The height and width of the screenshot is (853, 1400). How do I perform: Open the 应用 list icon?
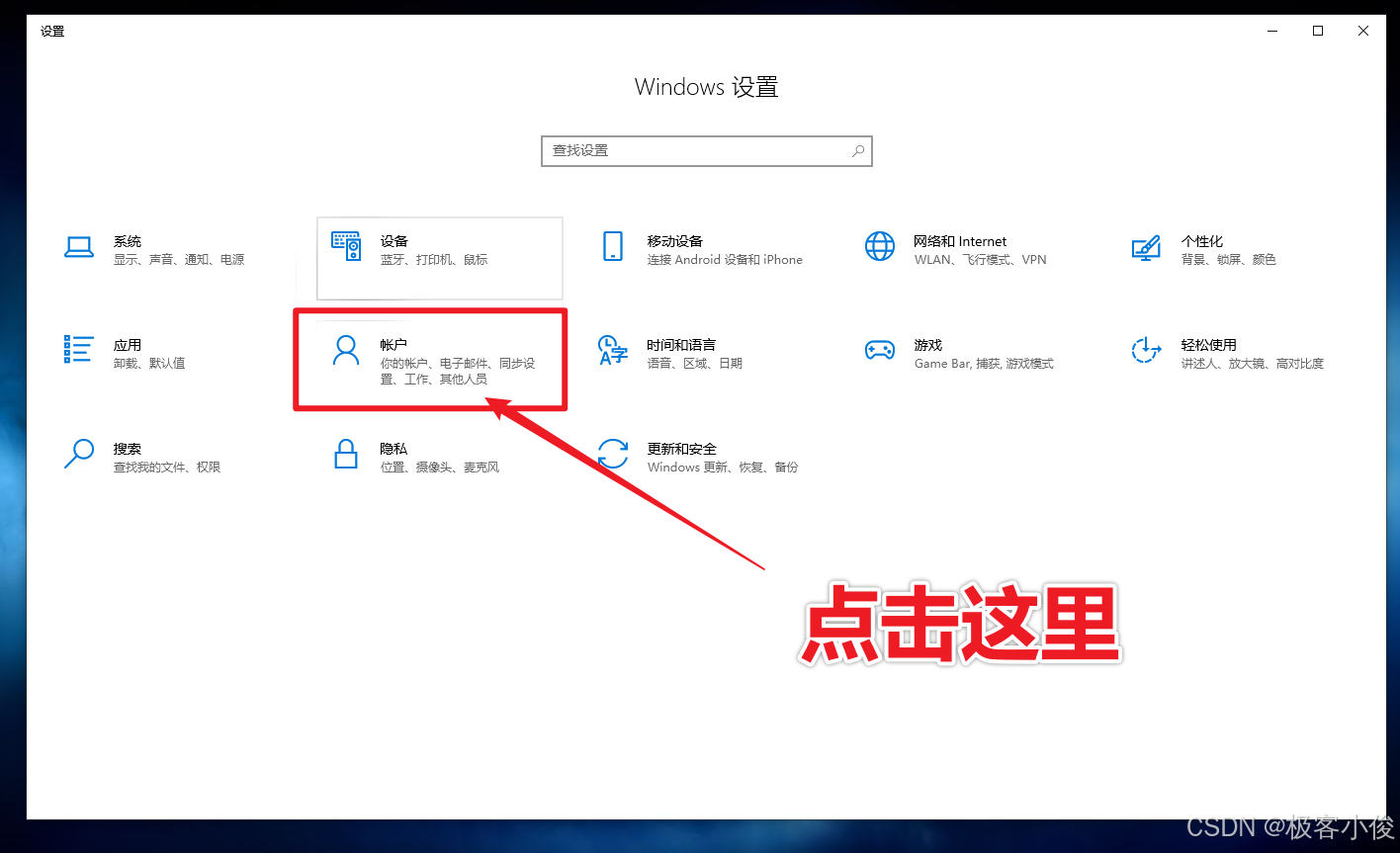[x=79, y=350]
